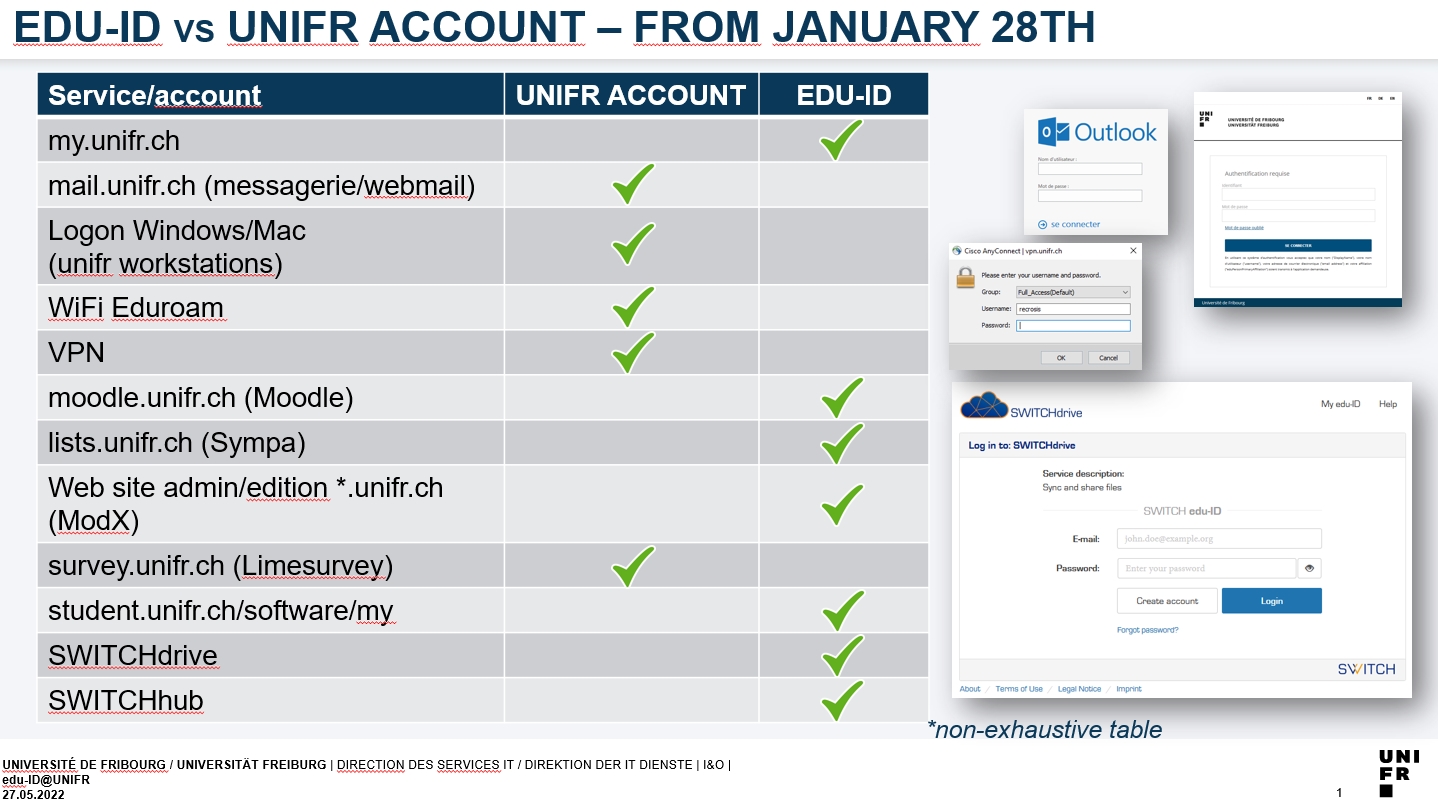Click the Legal Notice footer link
The image size is (1438, 806).
click(1079, 689)
